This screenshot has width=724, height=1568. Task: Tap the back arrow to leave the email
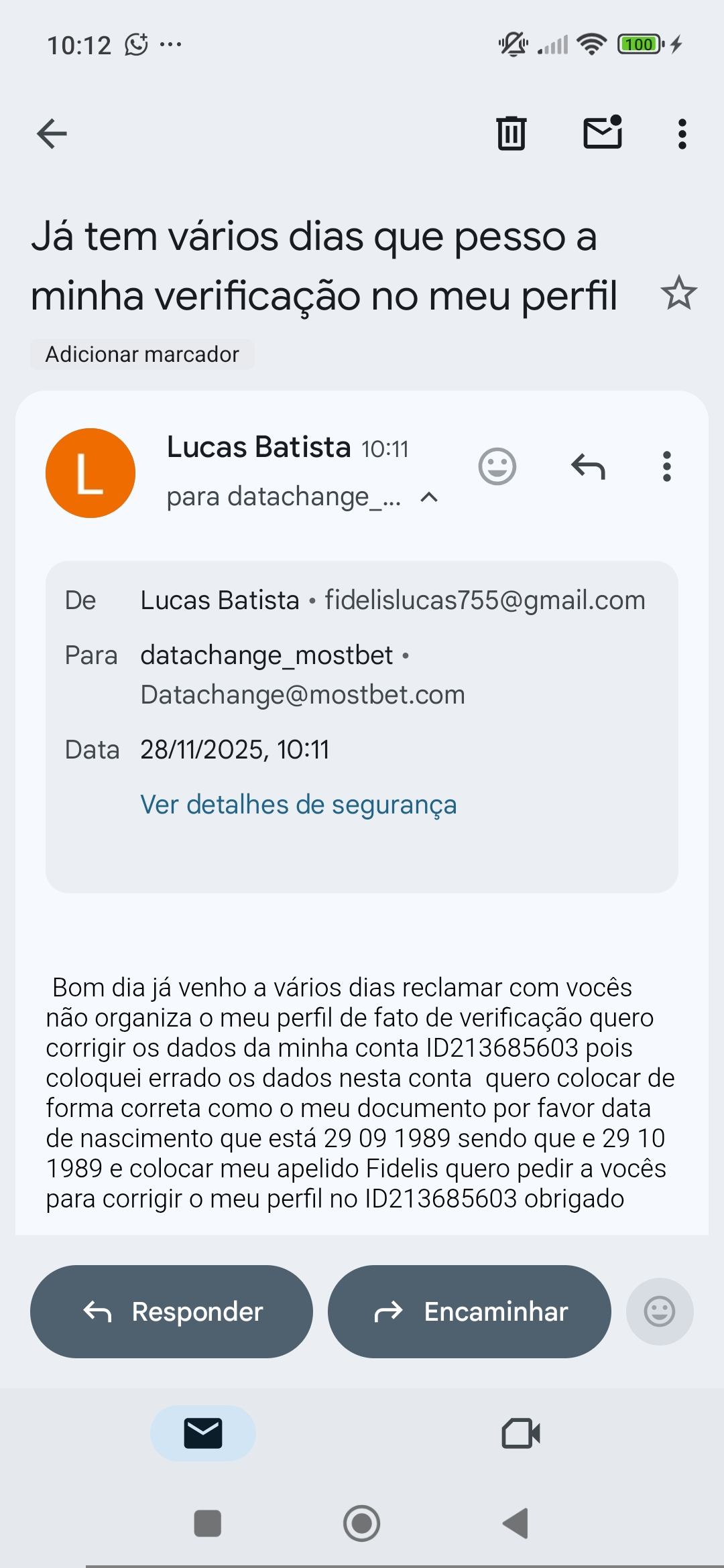(x=52, y=133)
